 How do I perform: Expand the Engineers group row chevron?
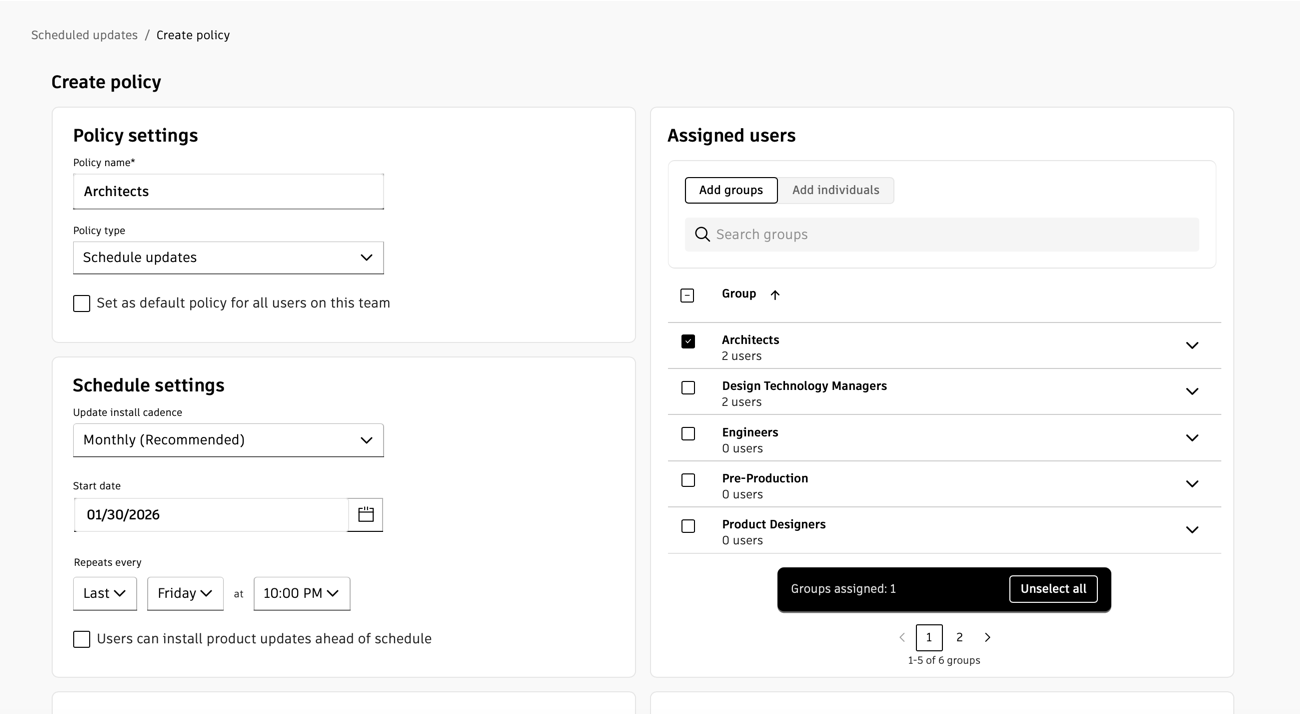(1192, 438)
